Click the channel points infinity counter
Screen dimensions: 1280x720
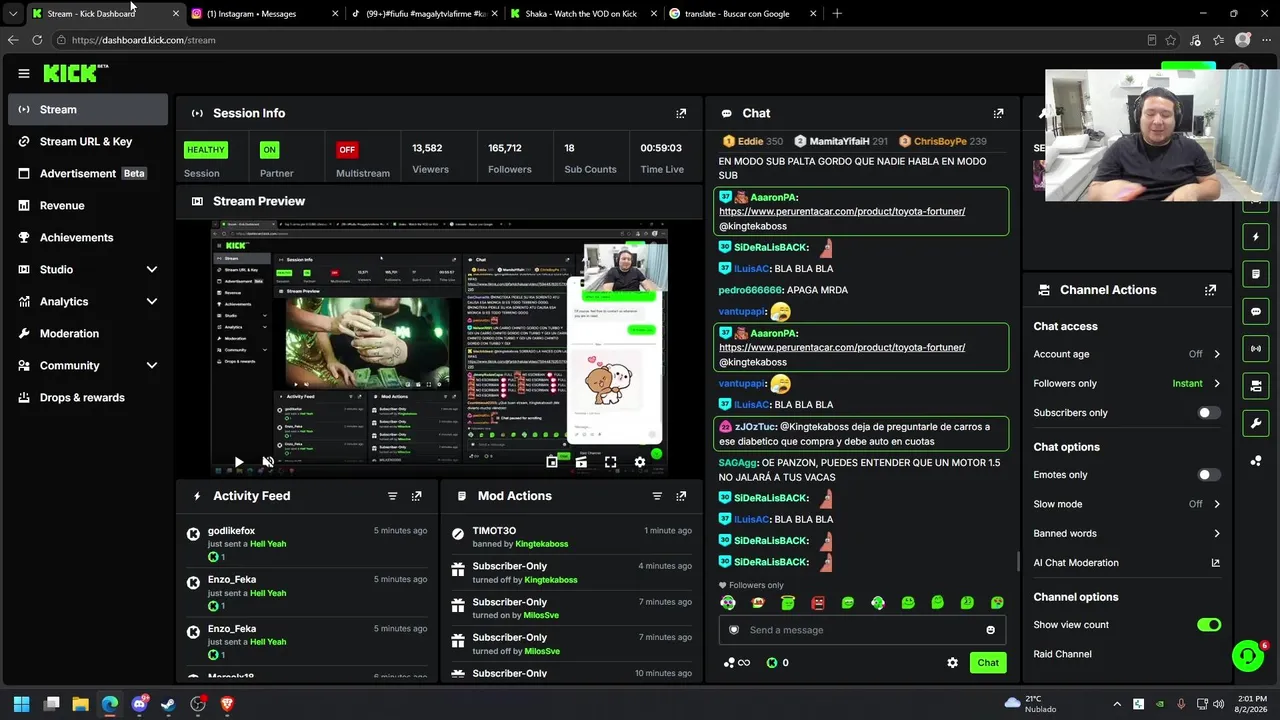point(736,663)
